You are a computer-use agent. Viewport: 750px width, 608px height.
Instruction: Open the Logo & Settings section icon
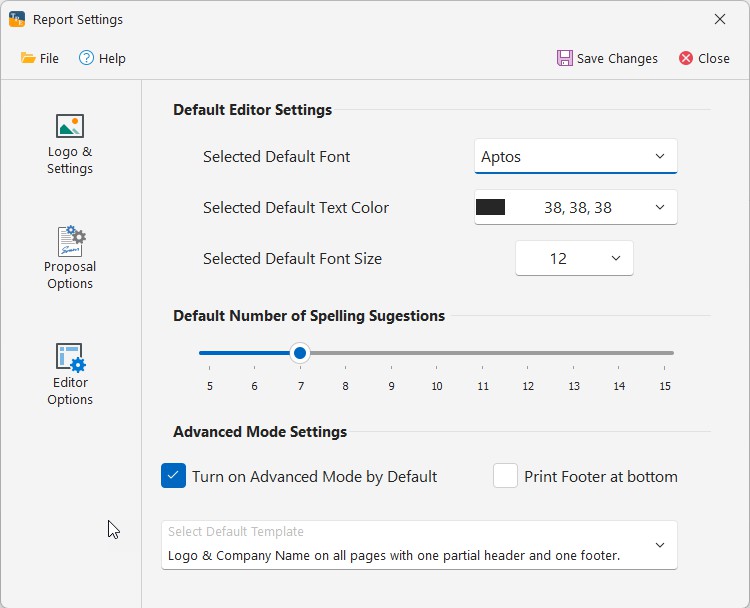coord(70,126)
